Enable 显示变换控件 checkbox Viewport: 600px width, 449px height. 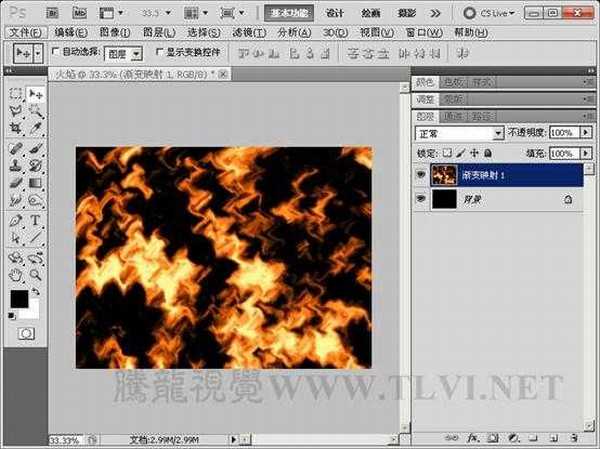click(159, 52)
